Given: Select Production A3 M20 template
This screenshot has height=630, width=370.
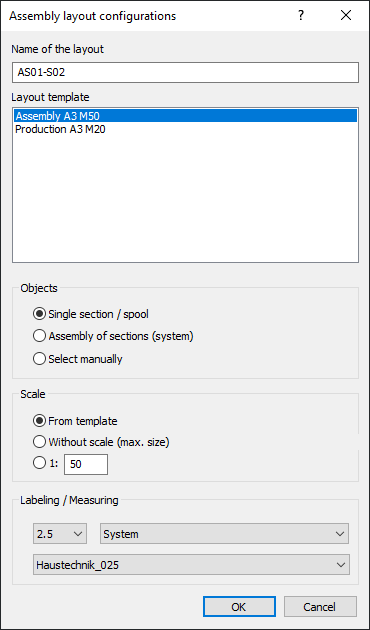Looking at the screenshot, I should pos(185,129).
